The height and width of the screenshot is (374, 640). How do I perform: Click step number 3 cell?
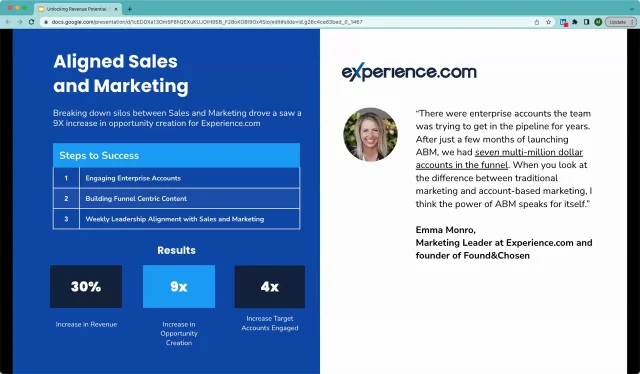(66, 219)
